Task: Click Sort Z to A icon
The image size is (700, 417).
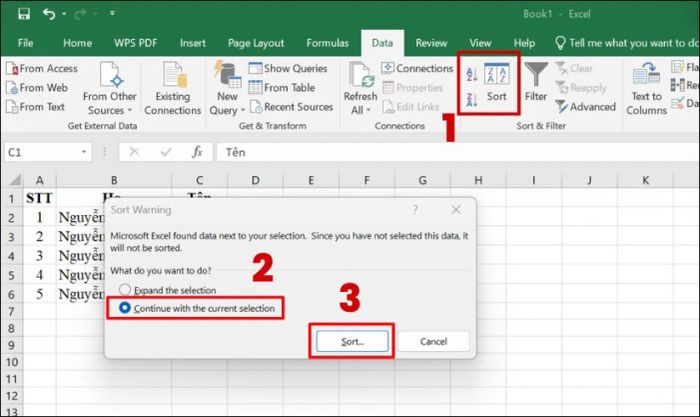Action: [x=472, y=100]
